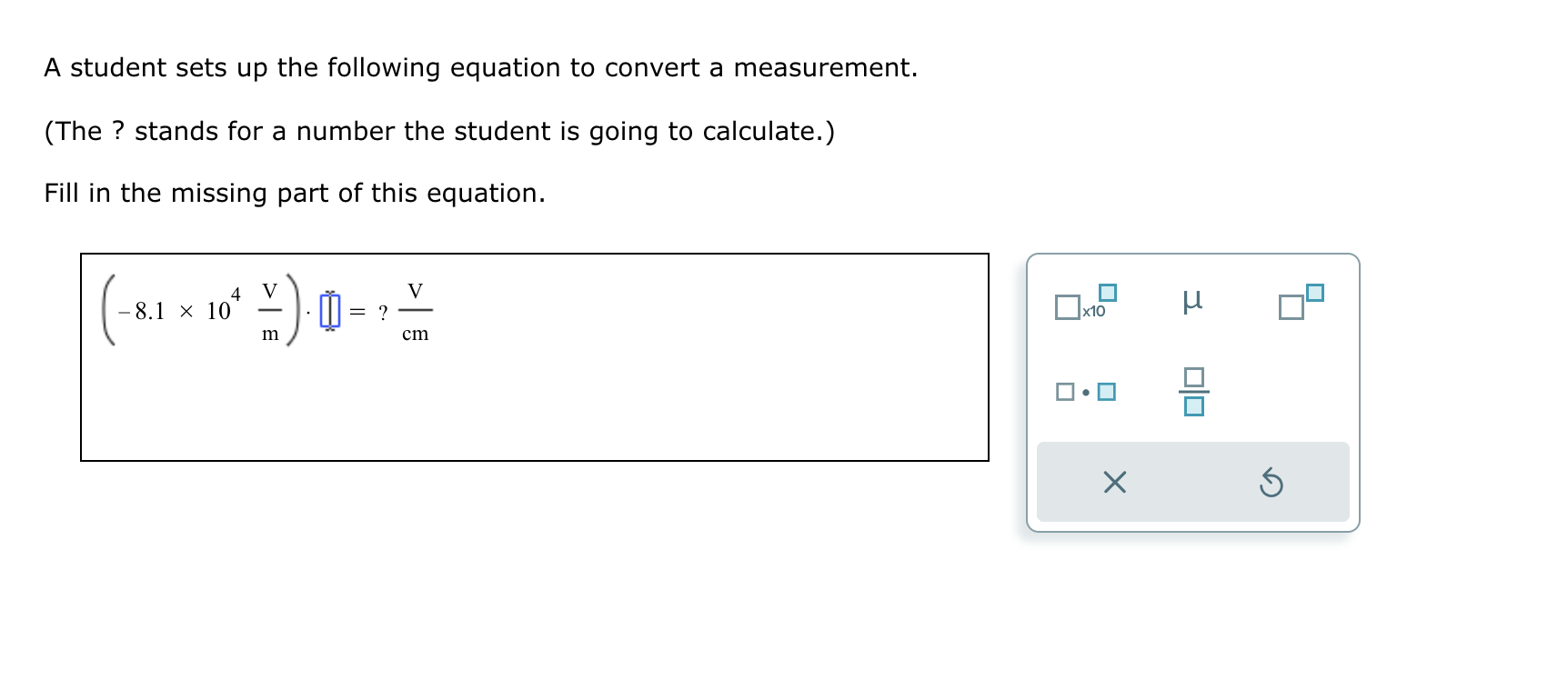Insert scientific notation x10 template
1568x680 pixels.
pos(1085,305)
